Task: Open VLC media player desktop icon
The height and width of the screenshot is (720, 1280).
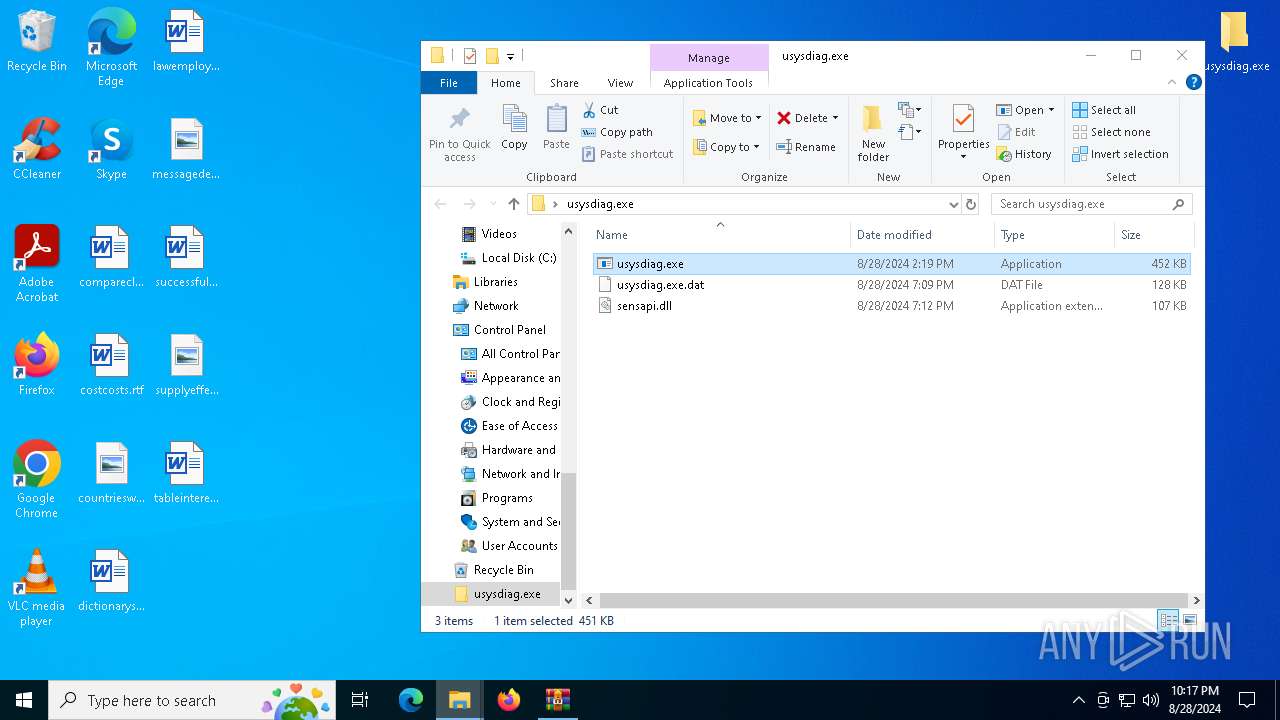Action: tap(36, 588)
